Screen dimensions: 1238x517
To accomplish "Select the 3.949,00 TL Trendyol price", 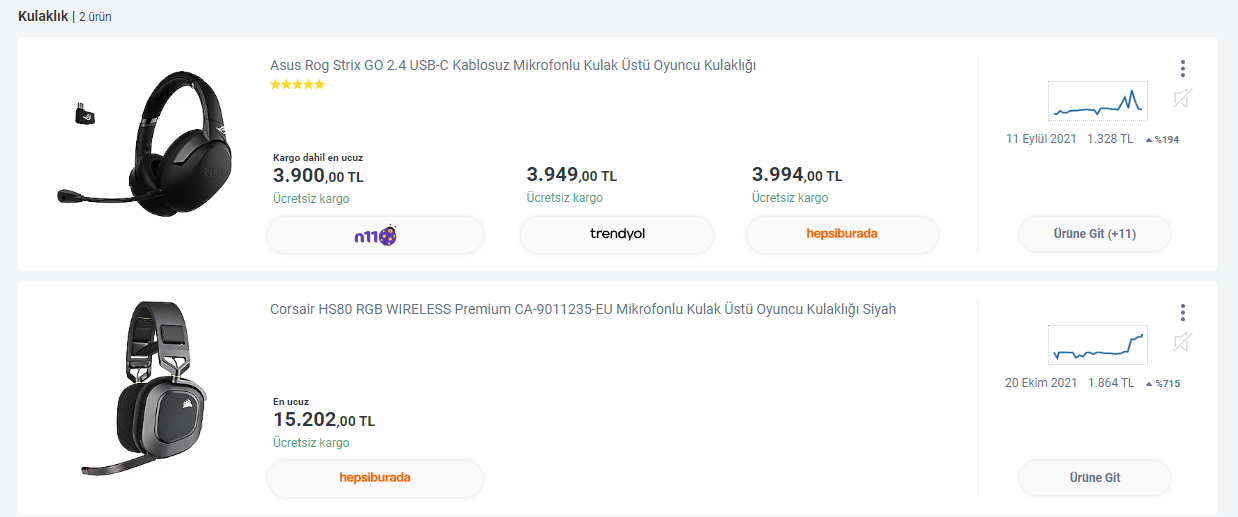I will click(571, 176).
